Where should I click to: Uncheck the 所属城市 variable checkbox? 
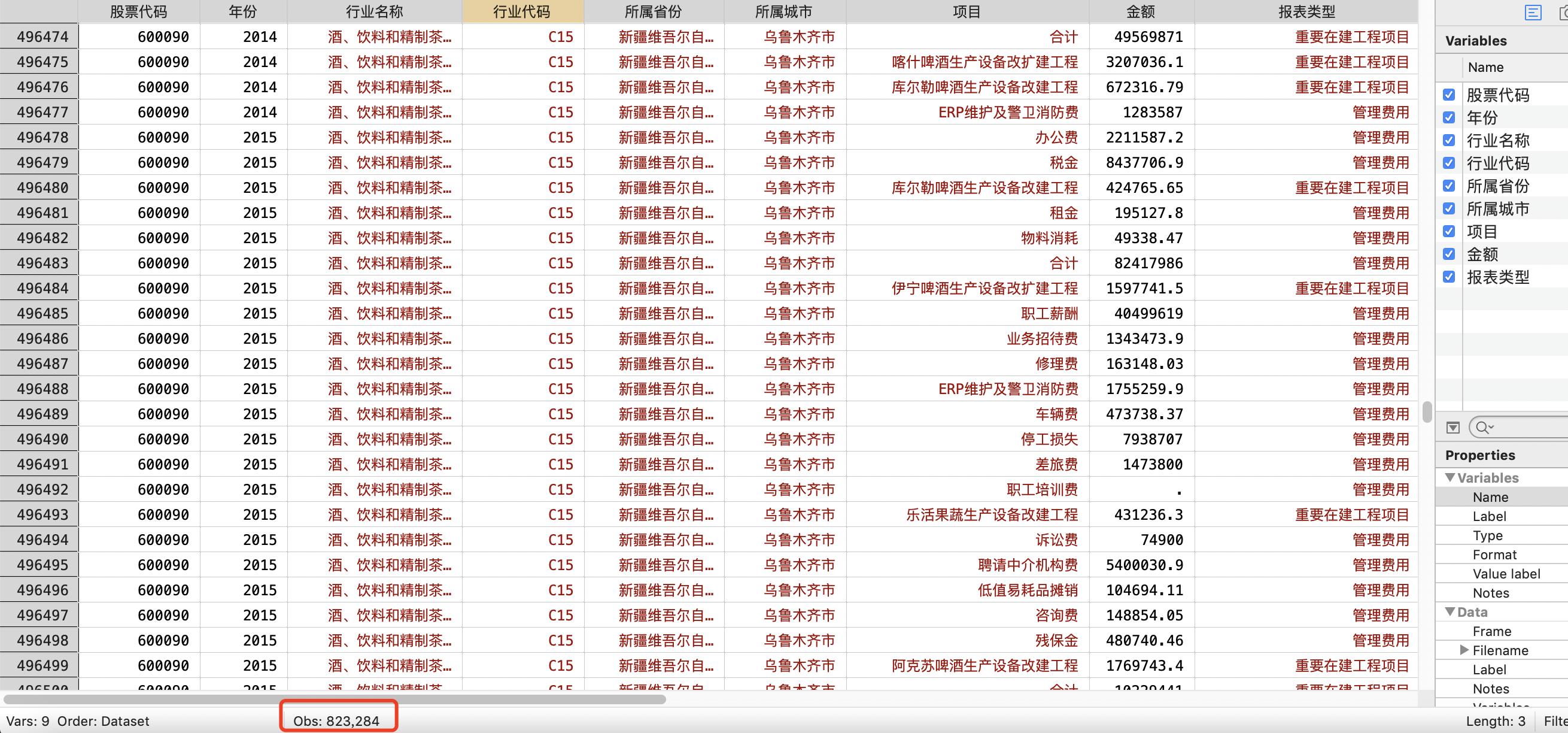pos(1449,209)
